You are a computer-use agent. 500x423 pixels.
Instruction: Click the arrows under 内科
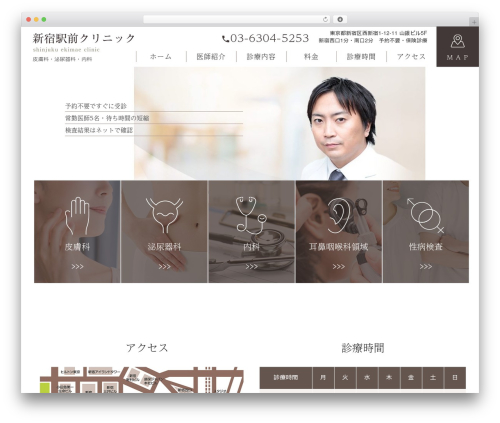click(x=252, y=266)
